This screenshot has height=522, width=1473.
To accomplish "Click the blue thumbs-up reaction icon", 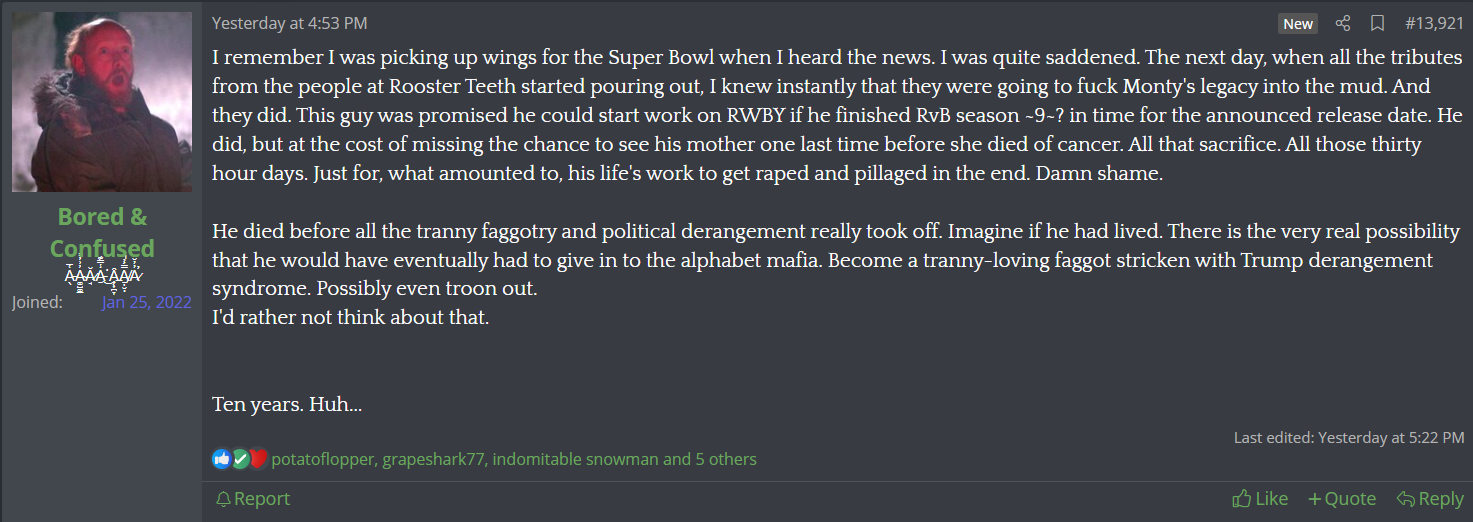I will pos(222,459).
